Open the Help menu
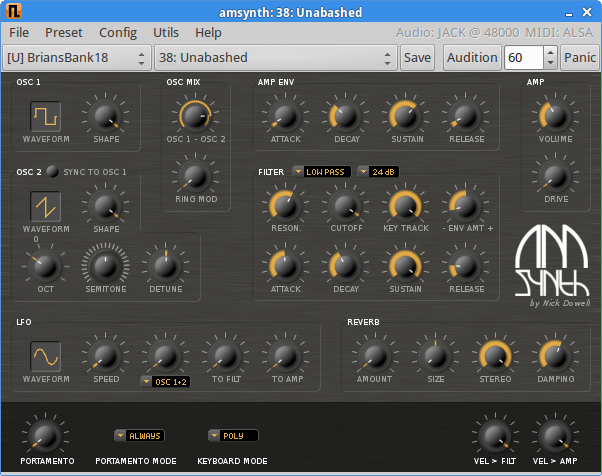 point(208,33)
